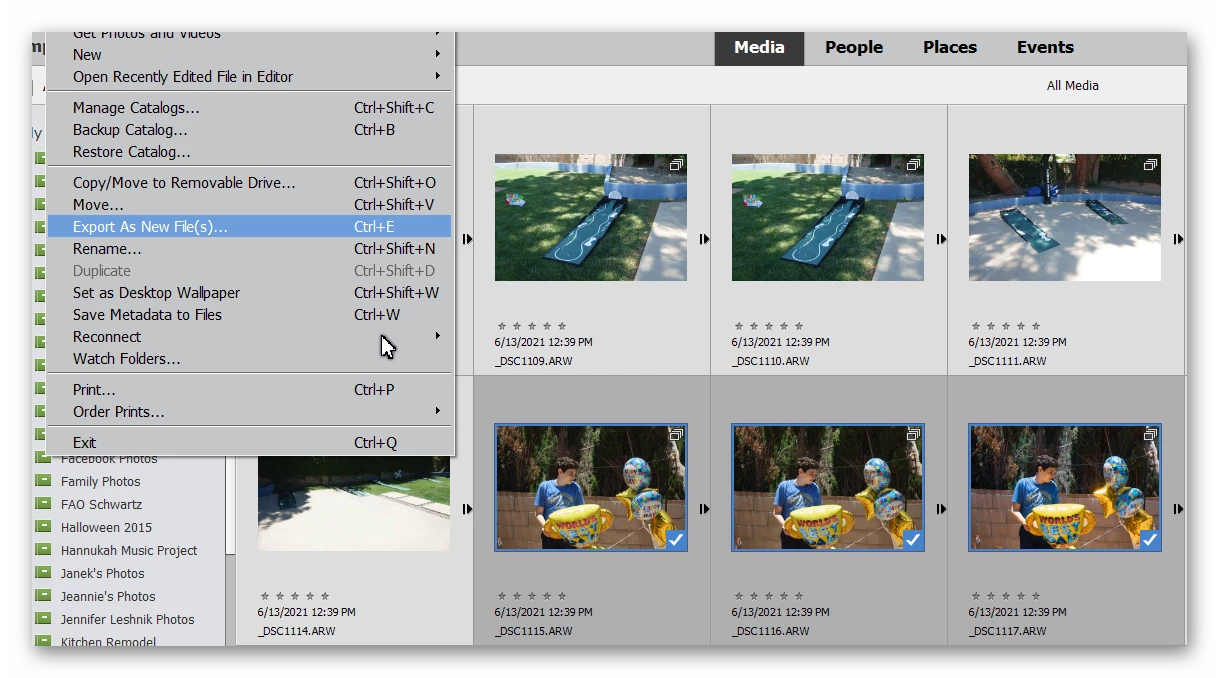The width and height of the screenshot is (1219, 678).
Task: Click the album icon beside Jennifer Leshnik Photos
Action: pyautogui.click(x=43, y=619)
